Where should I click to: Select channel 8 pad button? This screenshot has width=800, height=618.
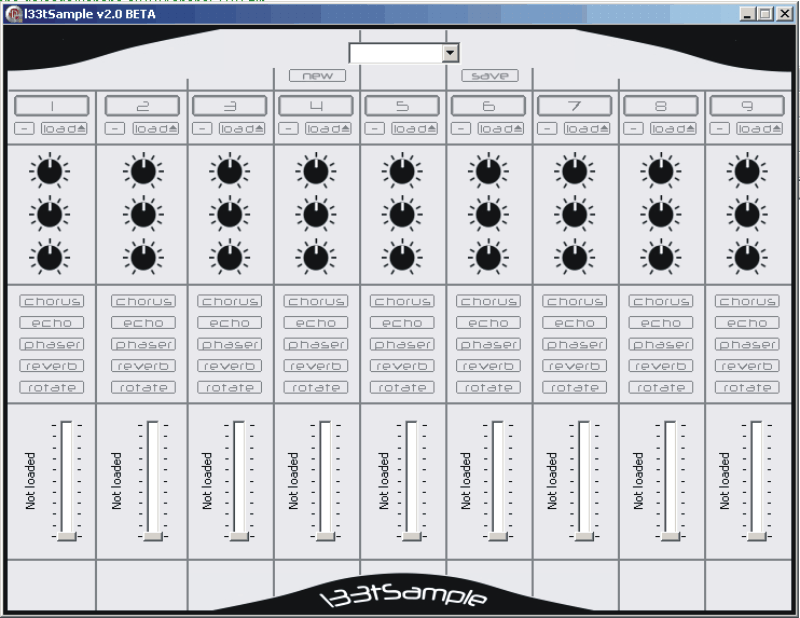(x=660, y=105)
